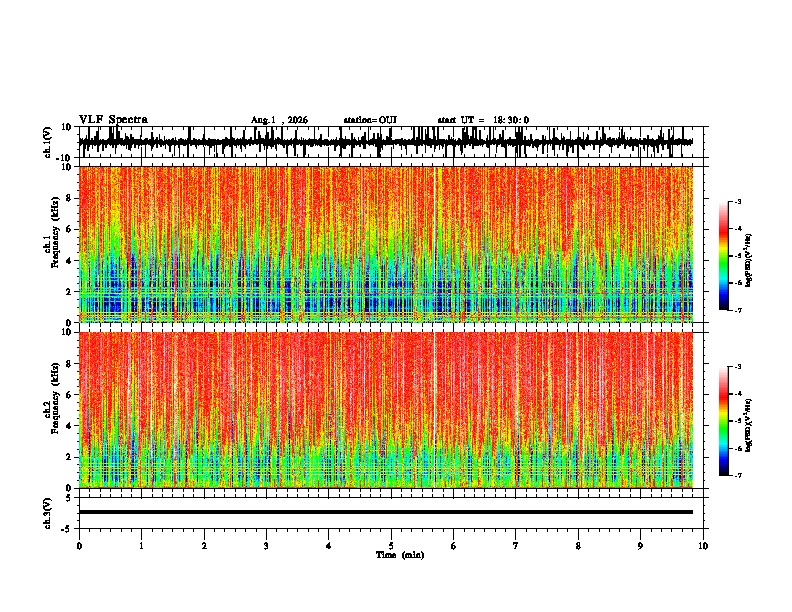Click the 'ch.1(V)' waveform axis label

[x=48, y=142]
